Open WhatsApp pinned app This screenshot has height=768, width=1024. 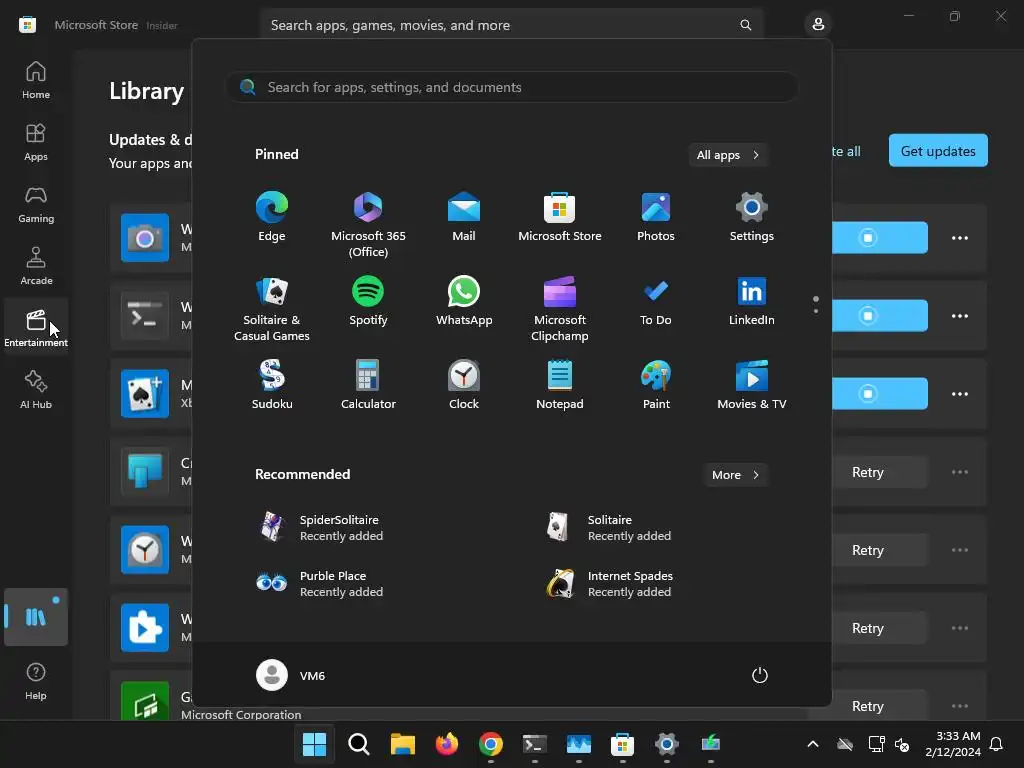[464, 301]
